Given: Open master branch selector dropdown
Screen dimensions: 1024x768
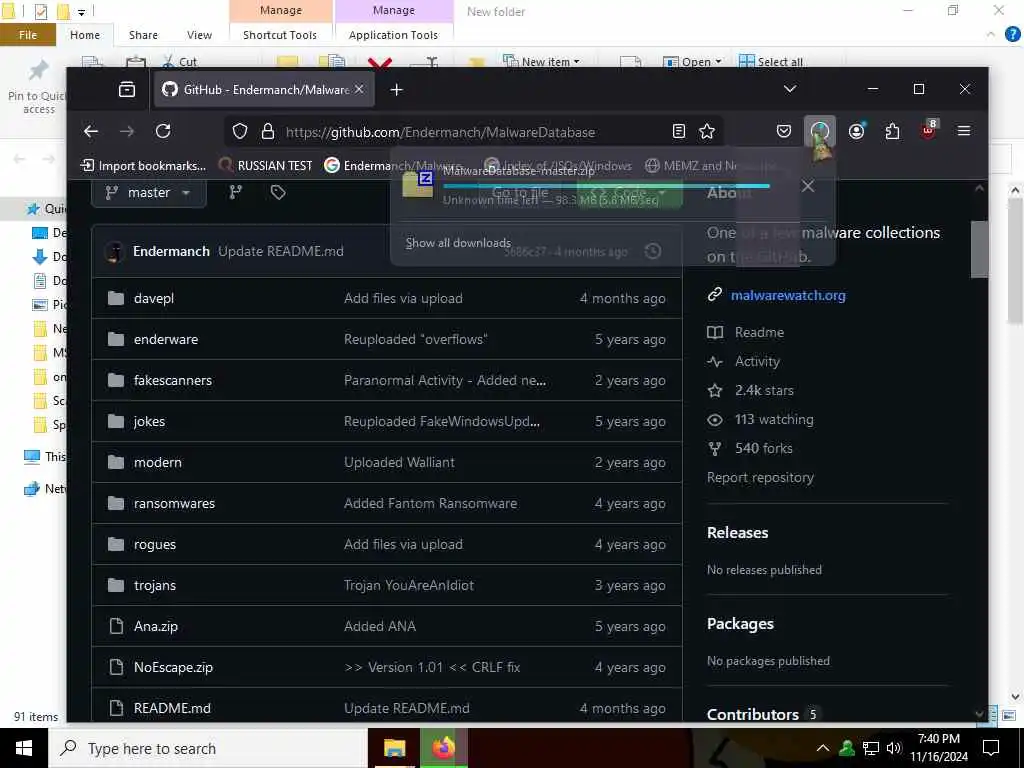Looking at the screenshot, I should [149, 193].
